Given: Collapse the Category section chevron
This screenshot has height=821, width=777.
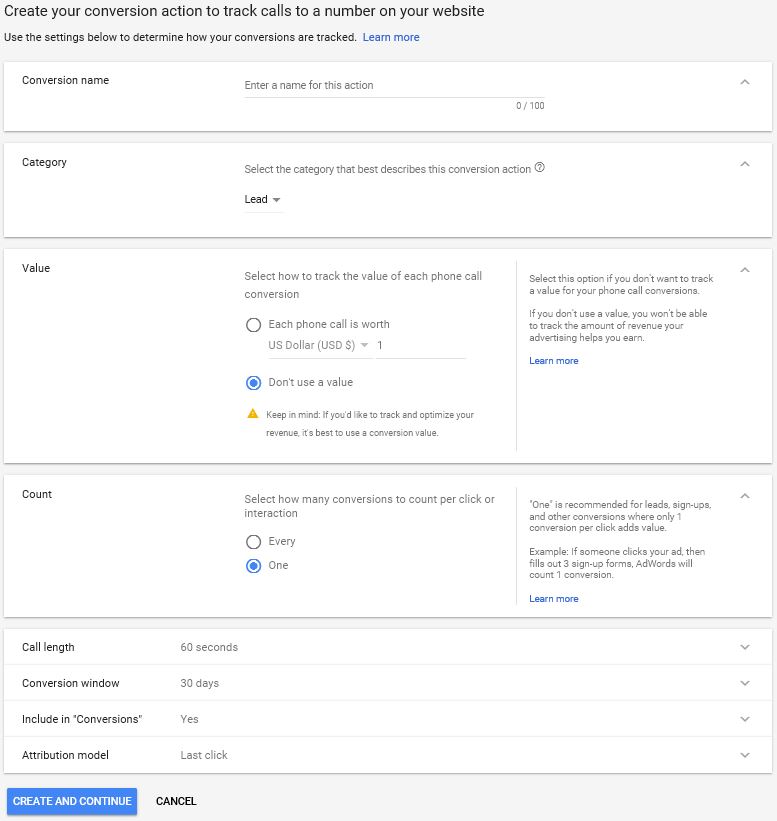Looking at the screenshot, I should 745,164.
